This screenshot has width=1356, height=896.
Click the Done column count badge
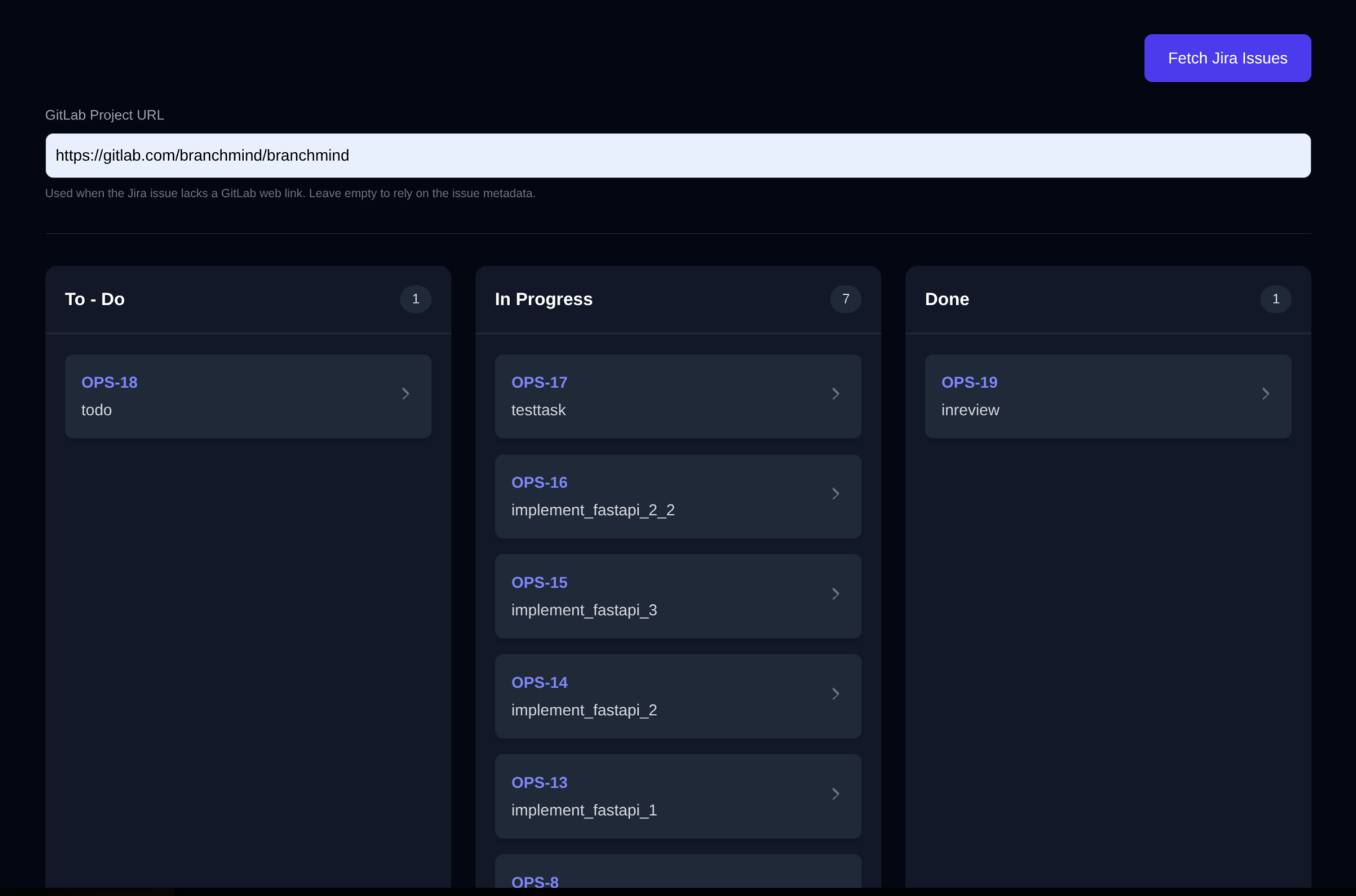[1275, 299]
